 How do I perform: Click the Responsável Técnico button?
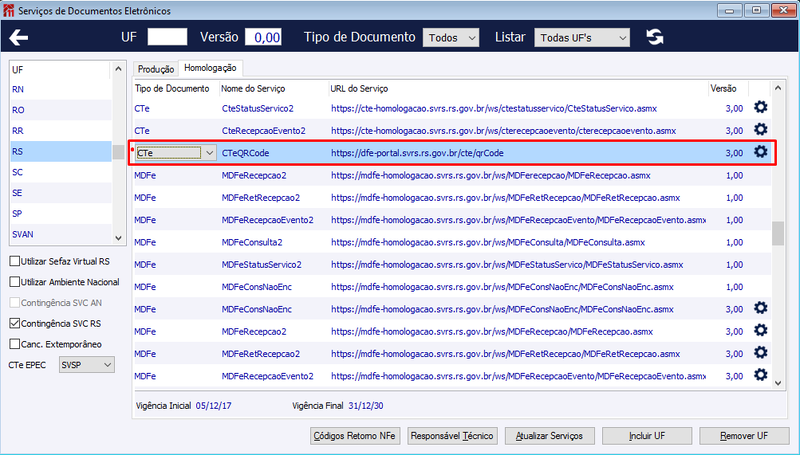point(452,436)
